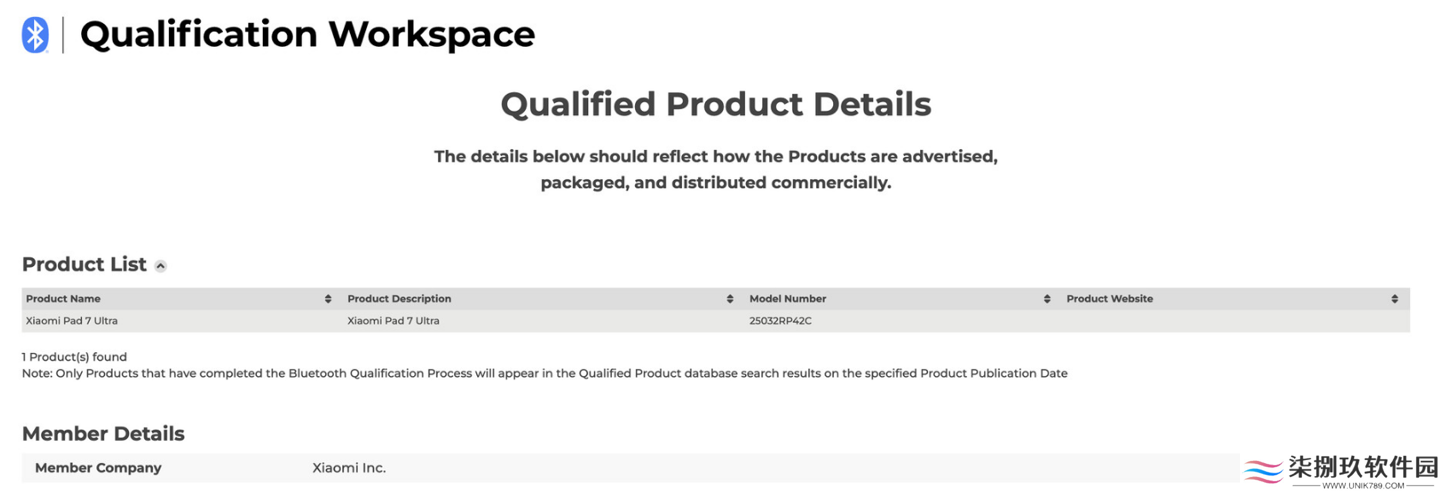1440x497 pixels.
Task: Sort by Product Name column arrows
Action: point(328,299)
